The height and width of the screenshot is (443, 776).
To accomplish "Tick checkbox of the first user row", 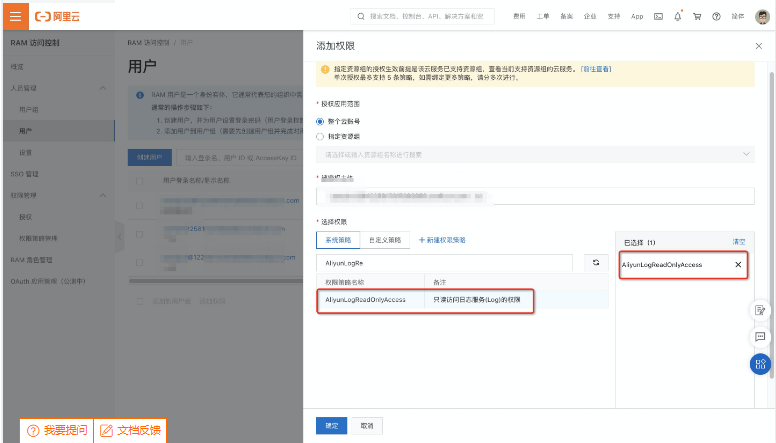I will [140, 205].
